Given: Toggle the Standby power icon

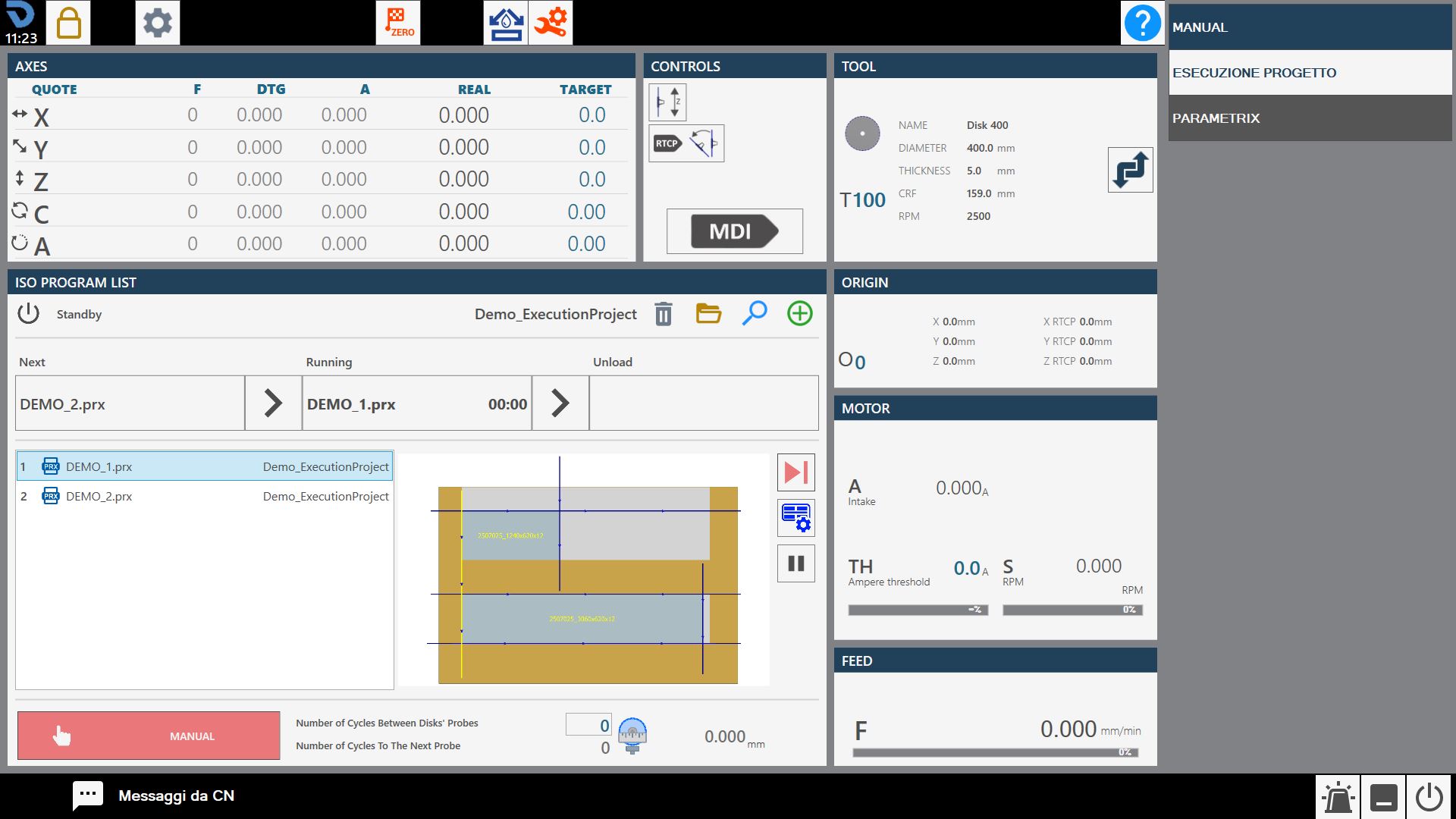Looking at the screenshot, I should coord(28,313).
